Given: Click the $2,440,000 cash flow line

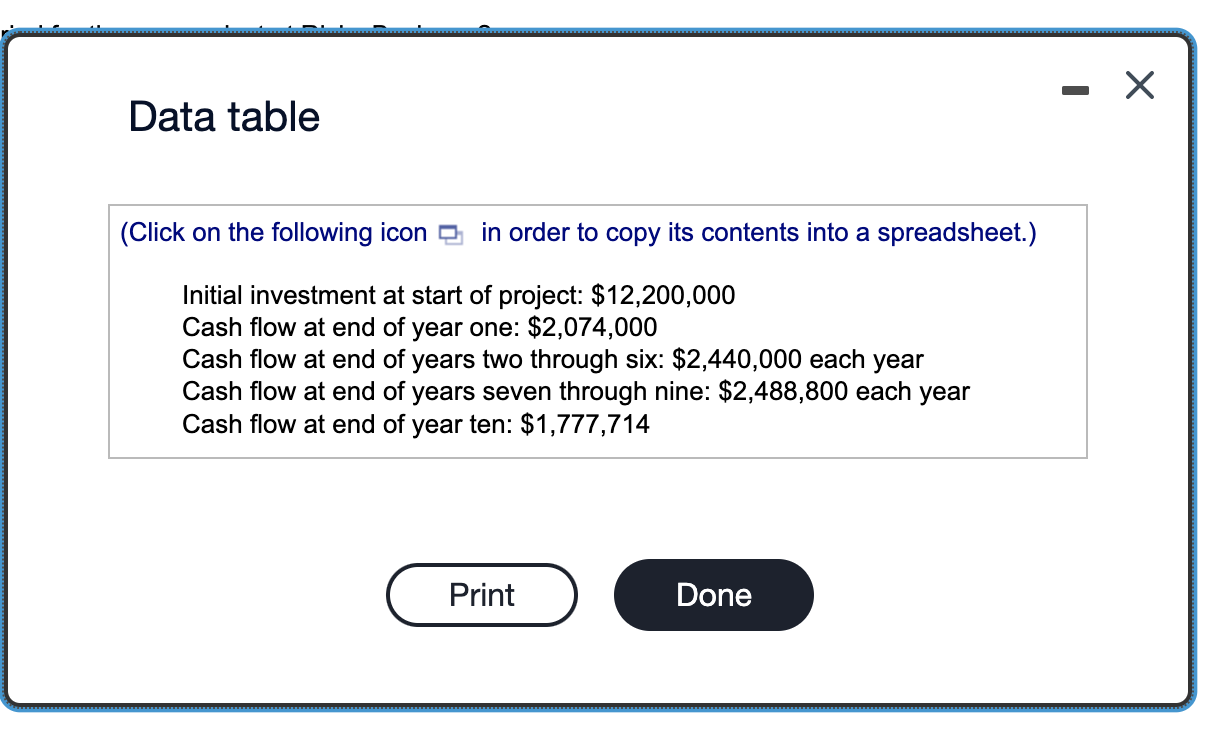Looking at the screenshot, I should pyautogui.click(x=552, y=359).
